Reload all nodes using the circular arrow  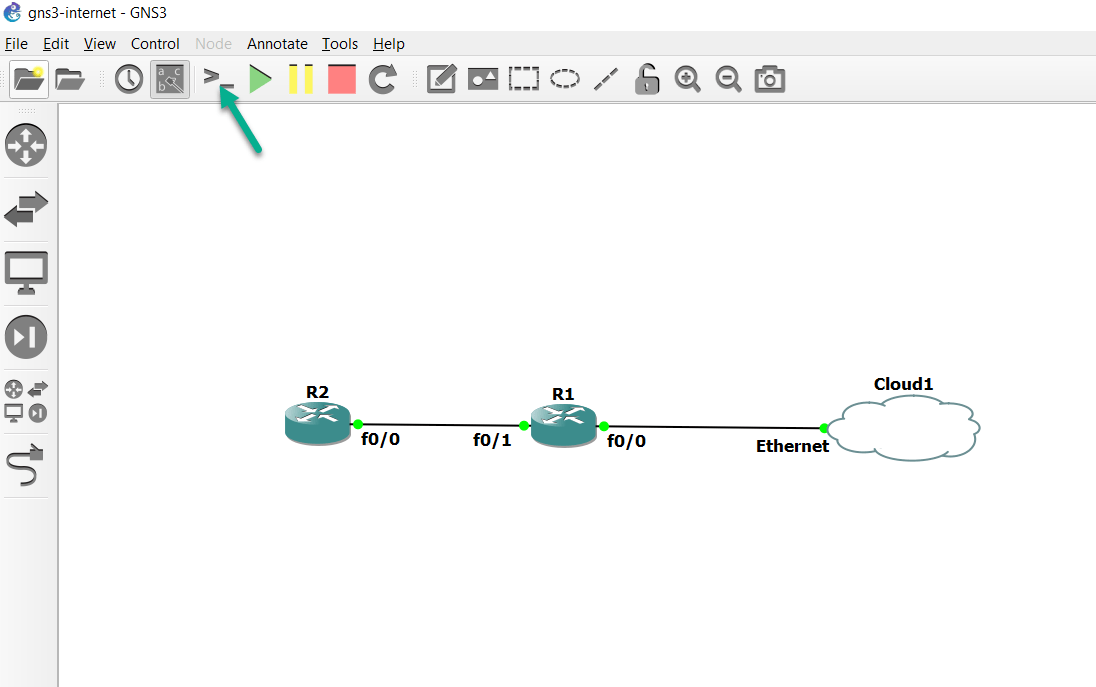(x=382, y=78)
